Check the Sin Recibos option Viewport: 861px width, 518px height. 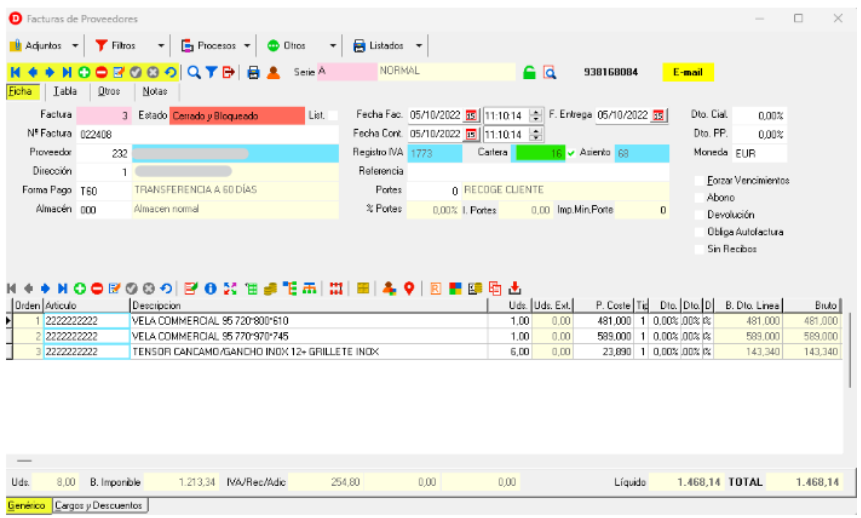click(x=699, y=249)
